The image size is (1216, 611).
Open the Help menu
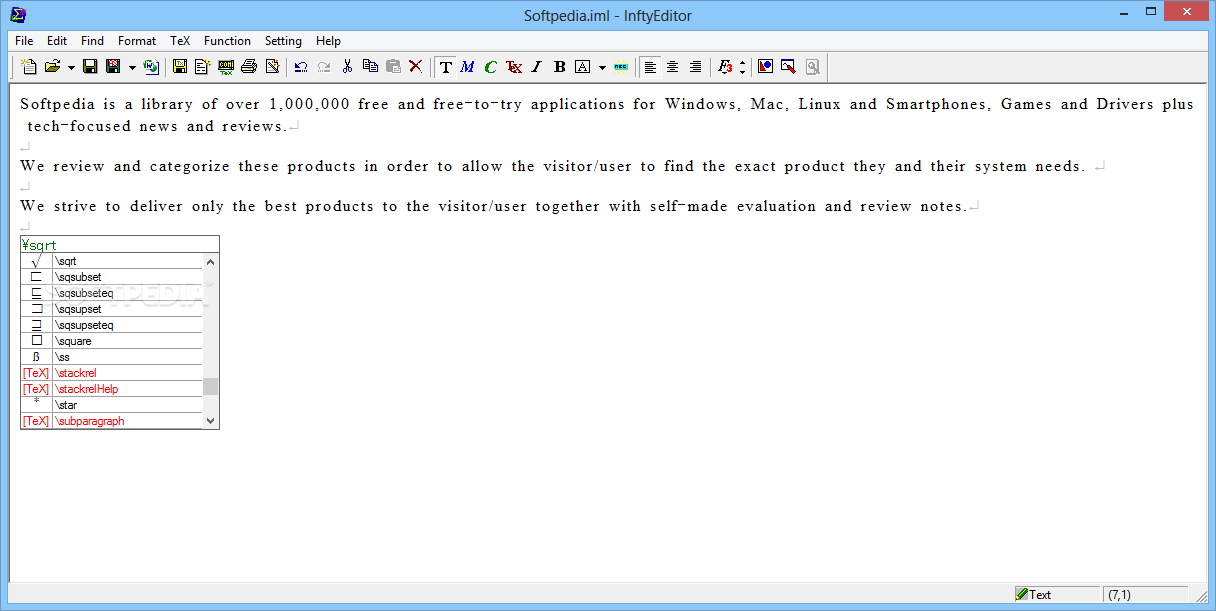328,41
